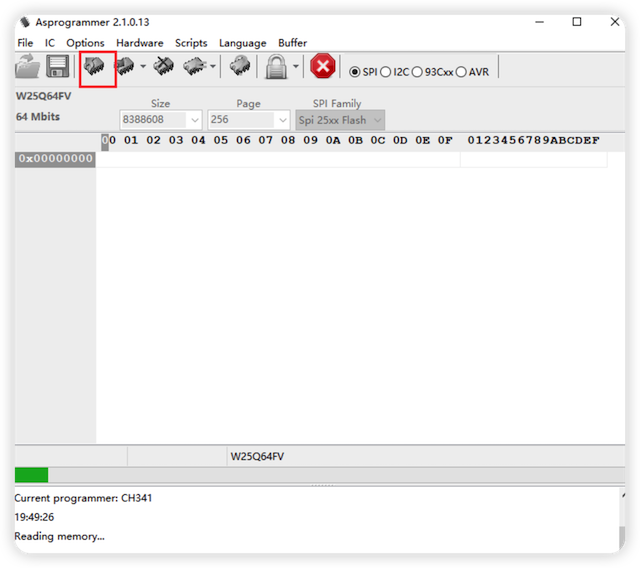The width and height of the screenshot is (640, 568).
Task: Maximize the Asprogrammer window
Action: 577,22
